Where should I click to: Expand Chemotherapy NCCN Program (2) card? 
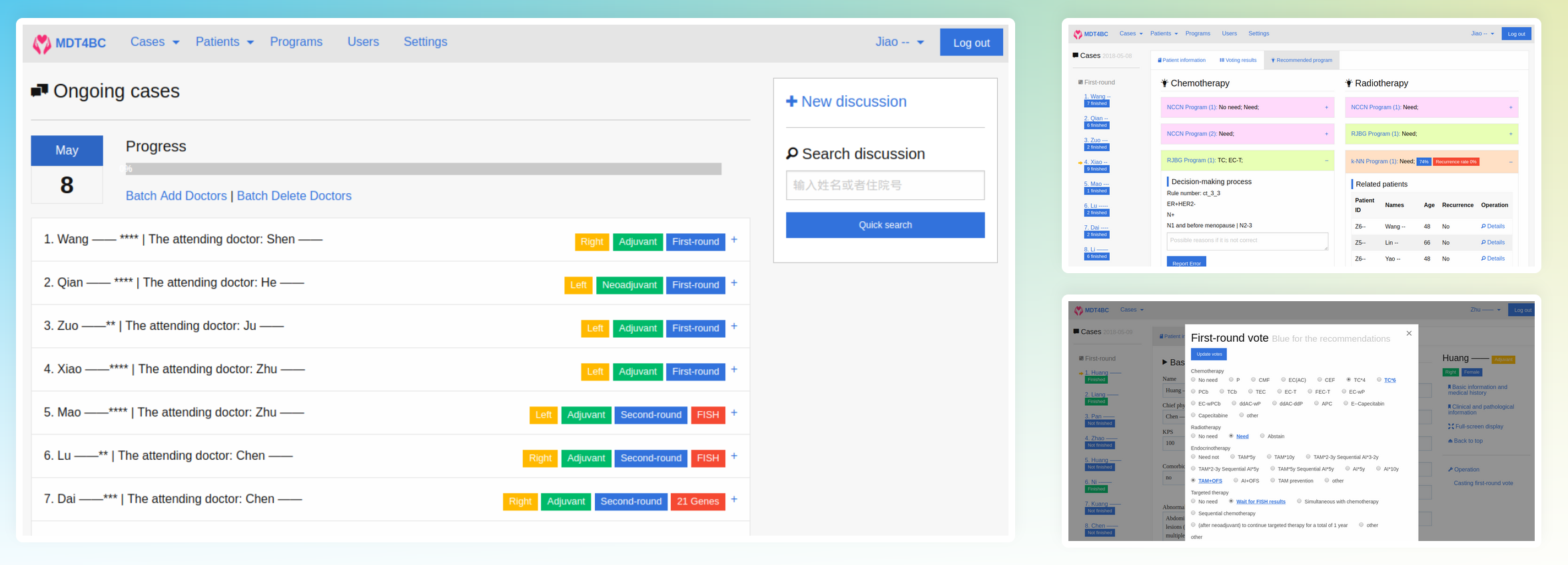[1326, 134]
